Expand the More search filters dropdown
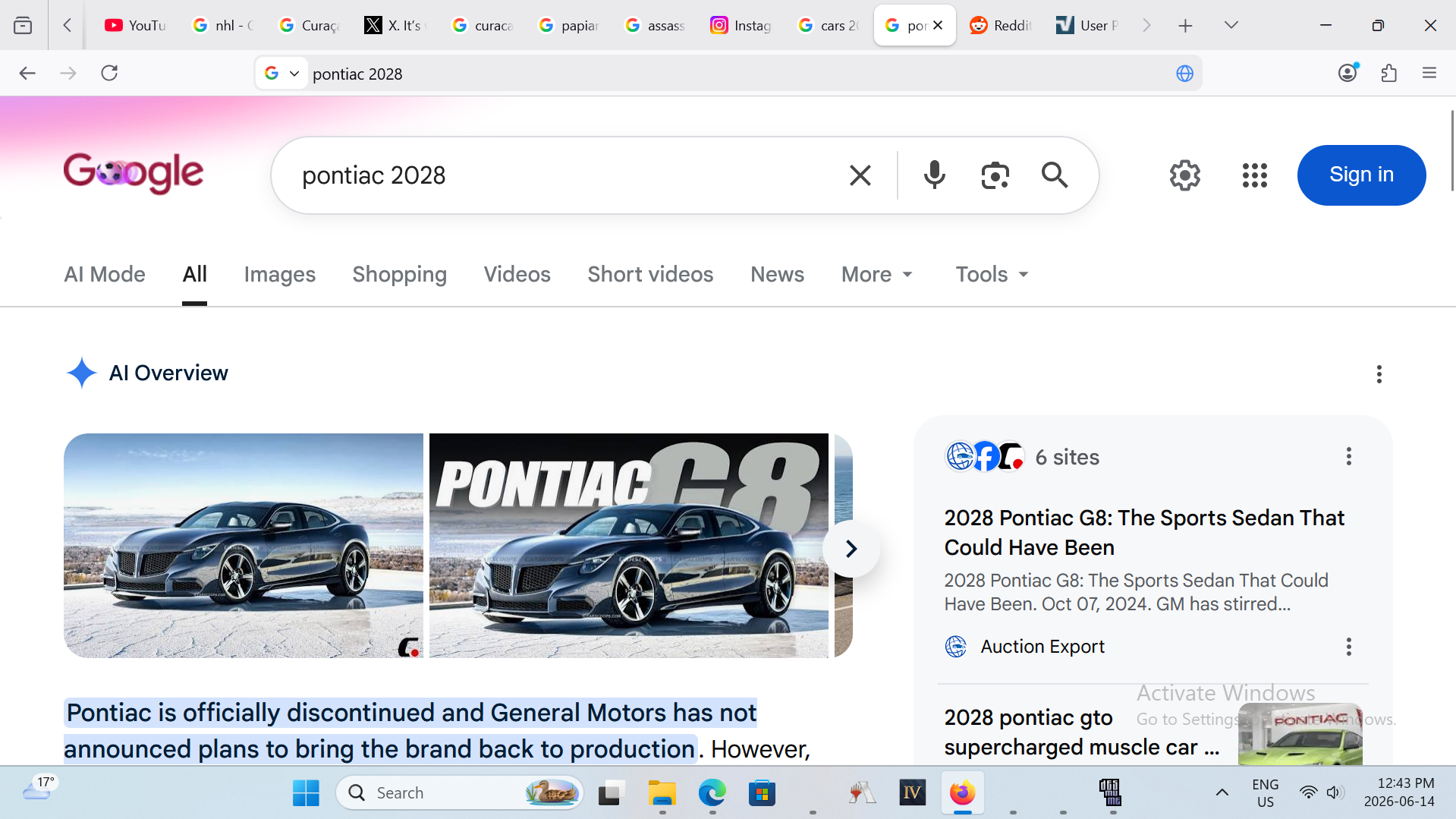Screen dimensions: 1456x819 click(x=877, y=274)
